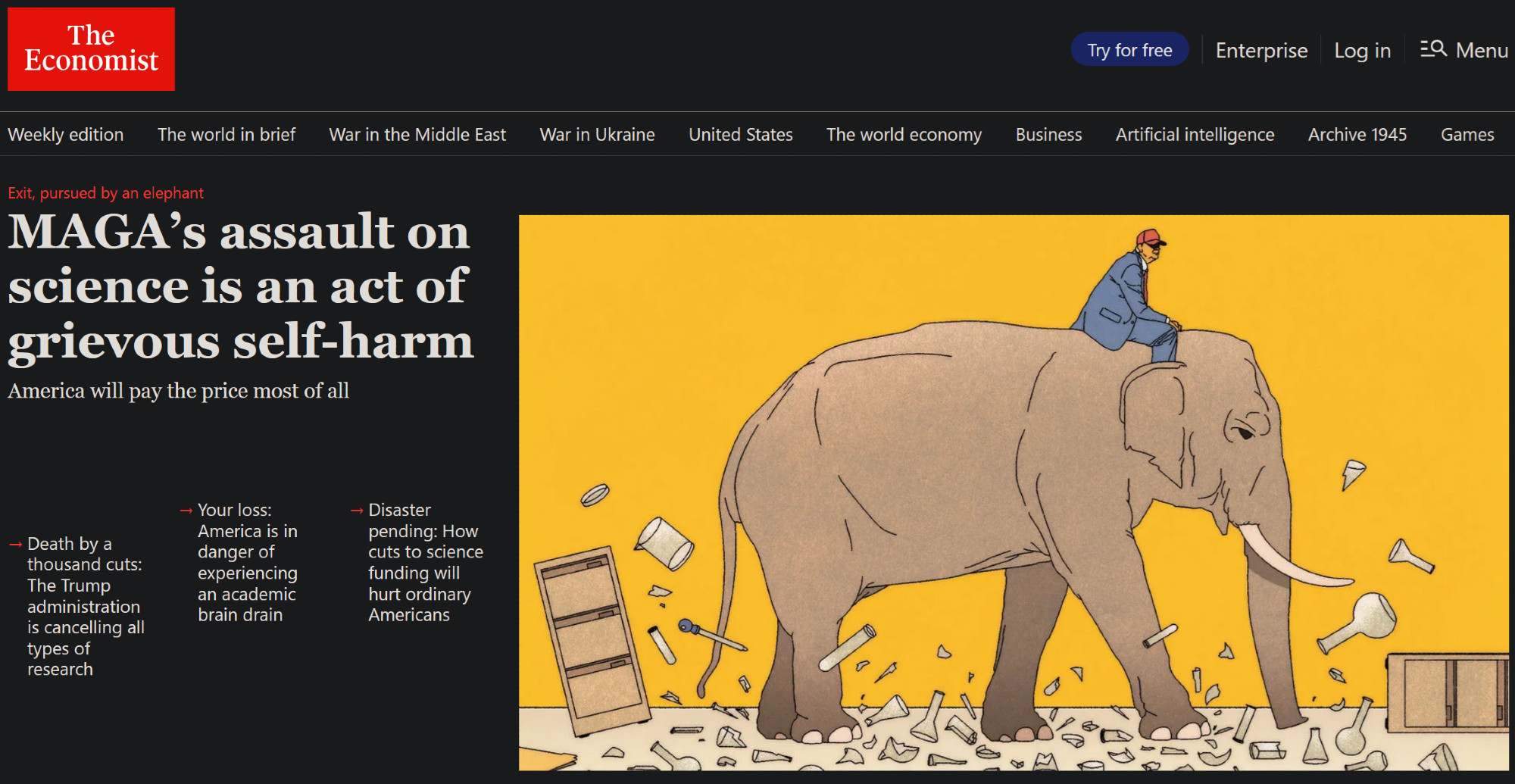The image size is (1515, 784).
Task: Open Archive 1945
Action: point(1357,134)
